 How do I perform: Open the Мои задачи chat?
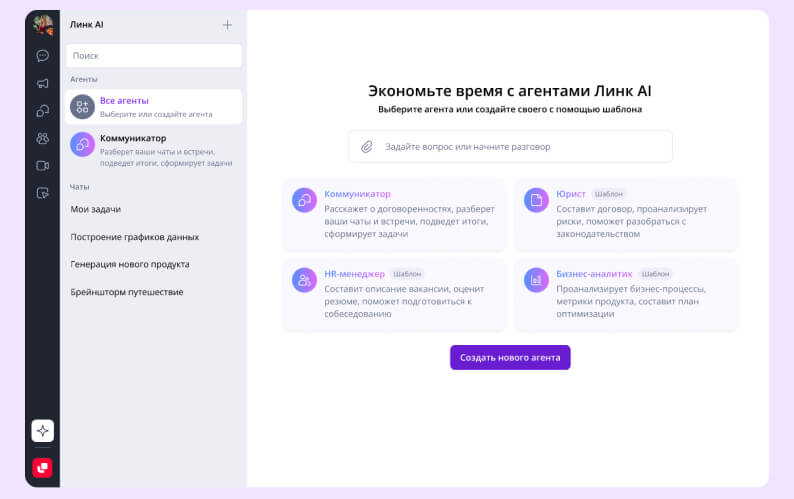coord(96,209)
